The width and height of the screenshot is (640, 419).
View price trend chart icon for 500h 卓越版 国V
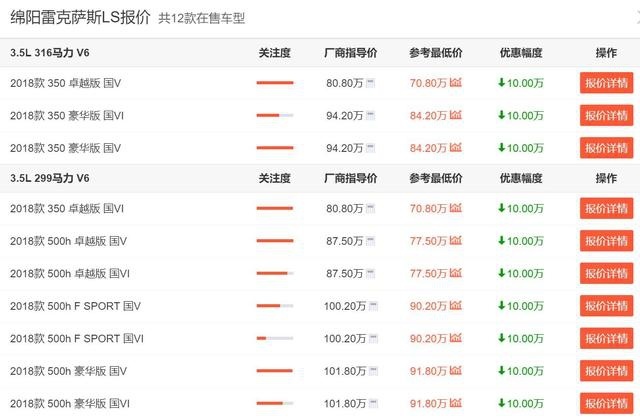[456, 241]
